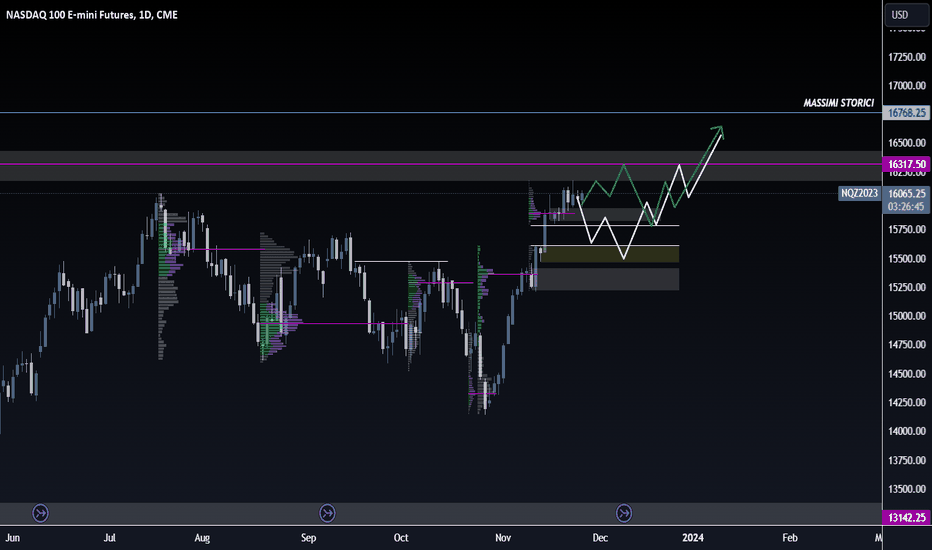This screenshot has height=550, width=932.
Task: Click the 14750.00 price axis value
Action: click(x=906, y=345)
